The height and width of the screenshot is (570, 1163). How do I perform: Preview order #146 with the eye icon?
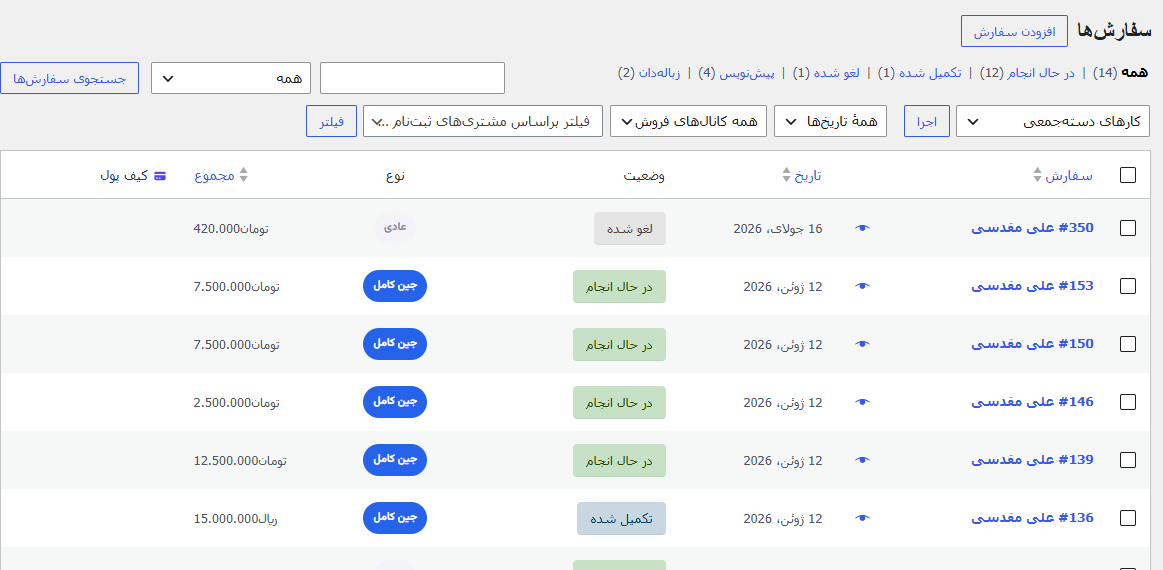[x=862, y=402]
